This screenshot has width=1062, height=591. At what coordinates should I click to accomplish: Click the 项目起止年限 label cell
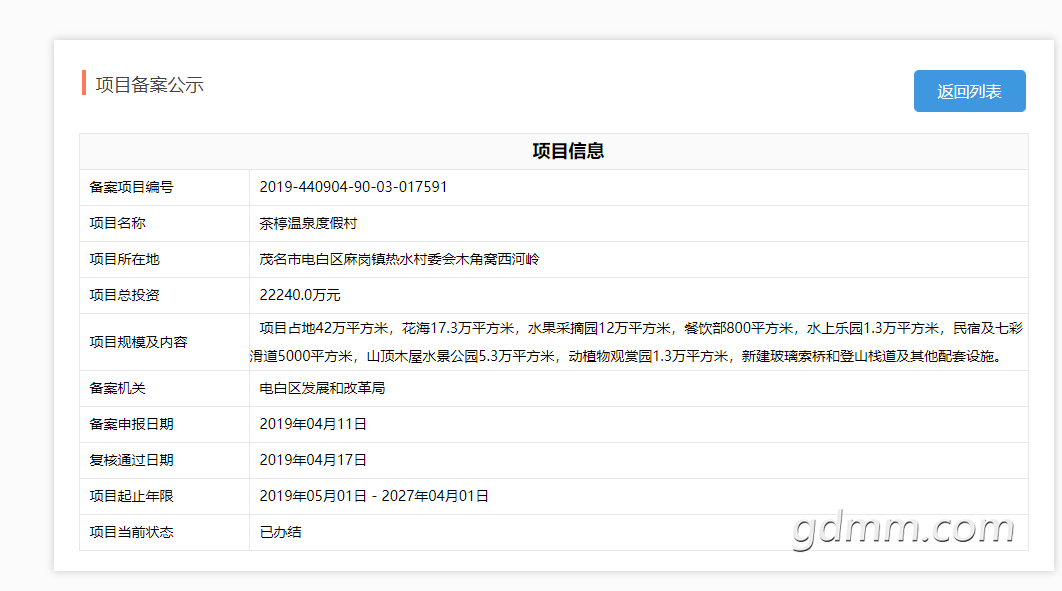coord(165,496)
